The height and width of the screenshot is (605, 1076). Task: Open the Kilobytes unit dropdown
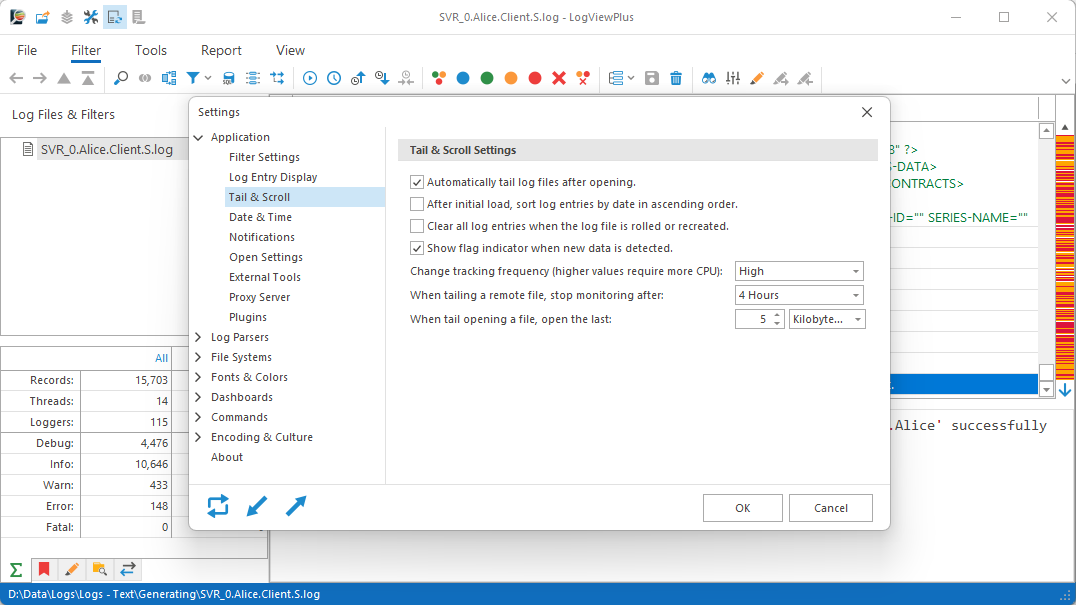tap(827, 319)
